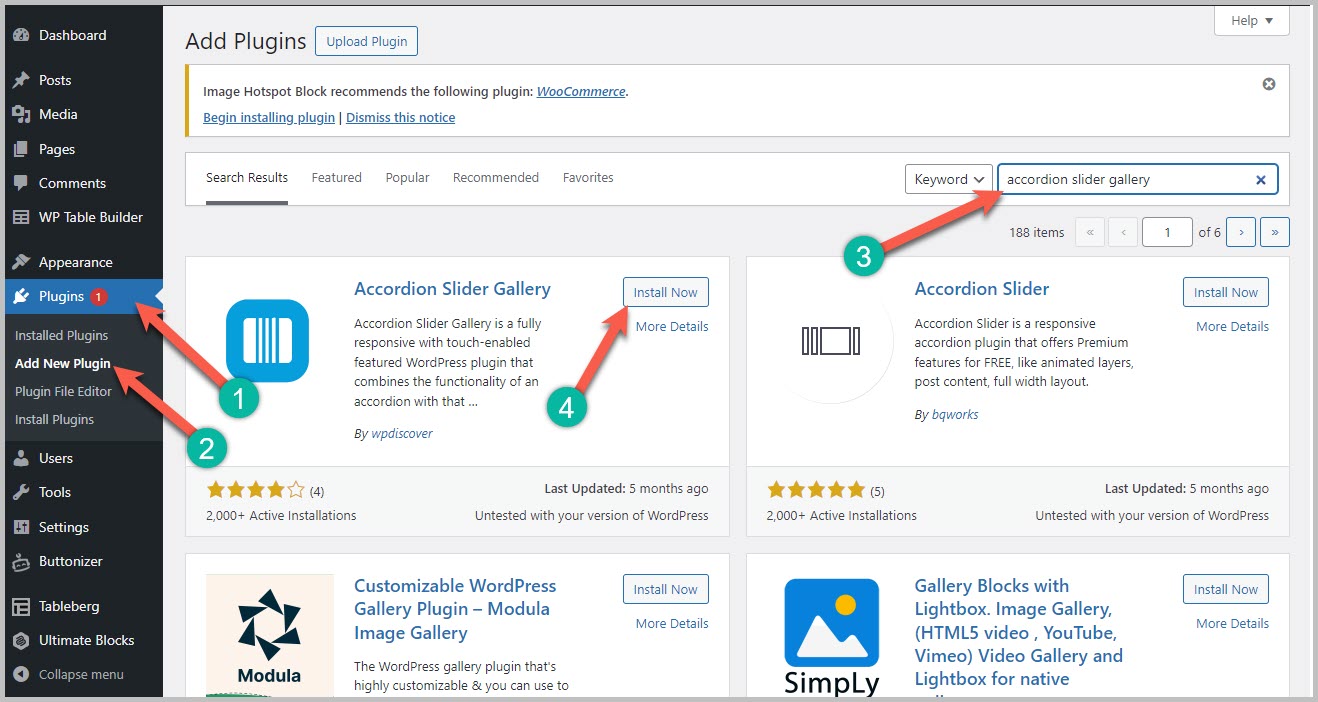Click the five-star rating of Accordion Slider

point(816,490)
